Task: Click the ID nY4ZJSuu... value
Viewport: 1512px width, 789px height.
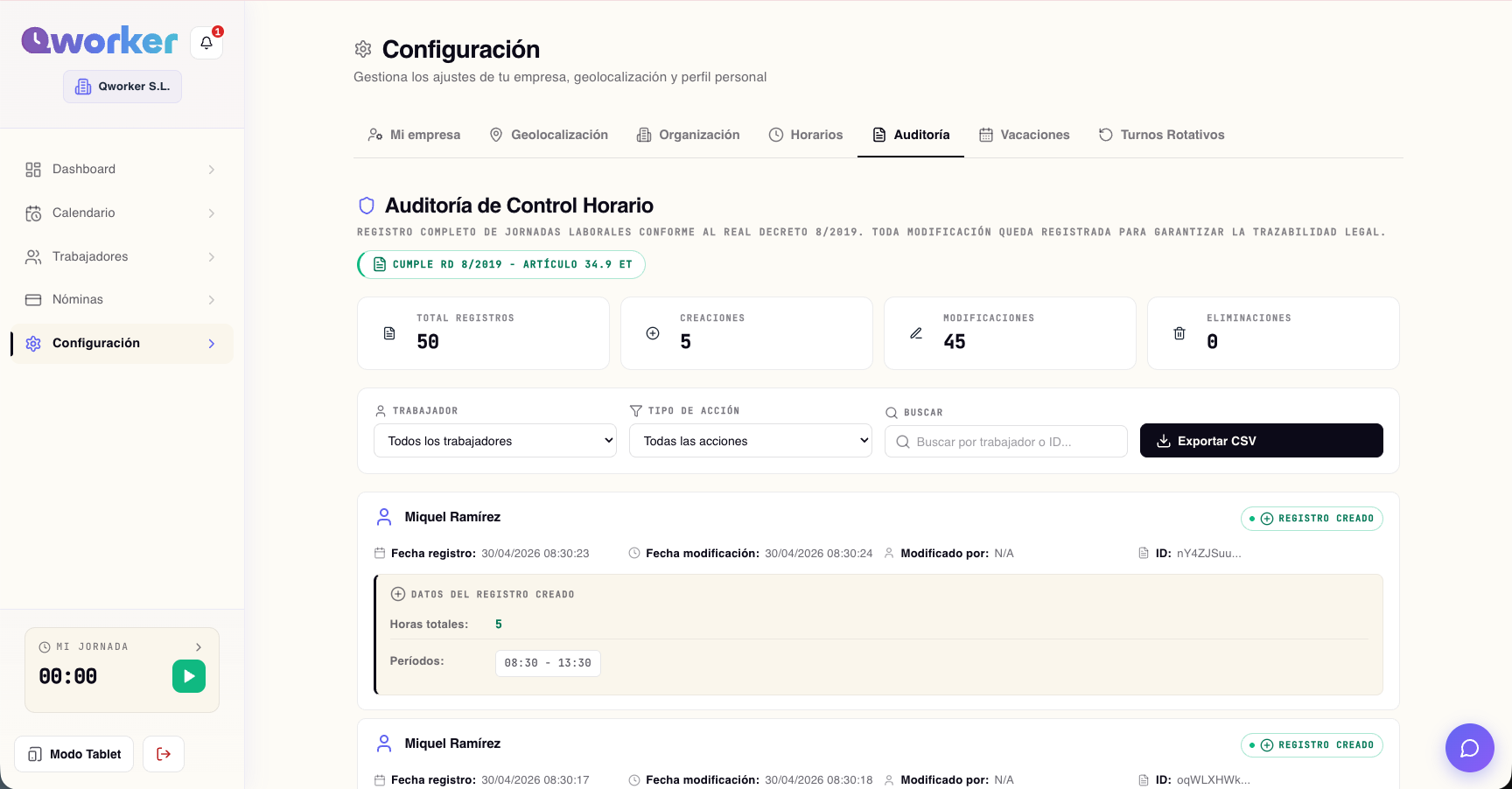Action: pos(1208,554)
